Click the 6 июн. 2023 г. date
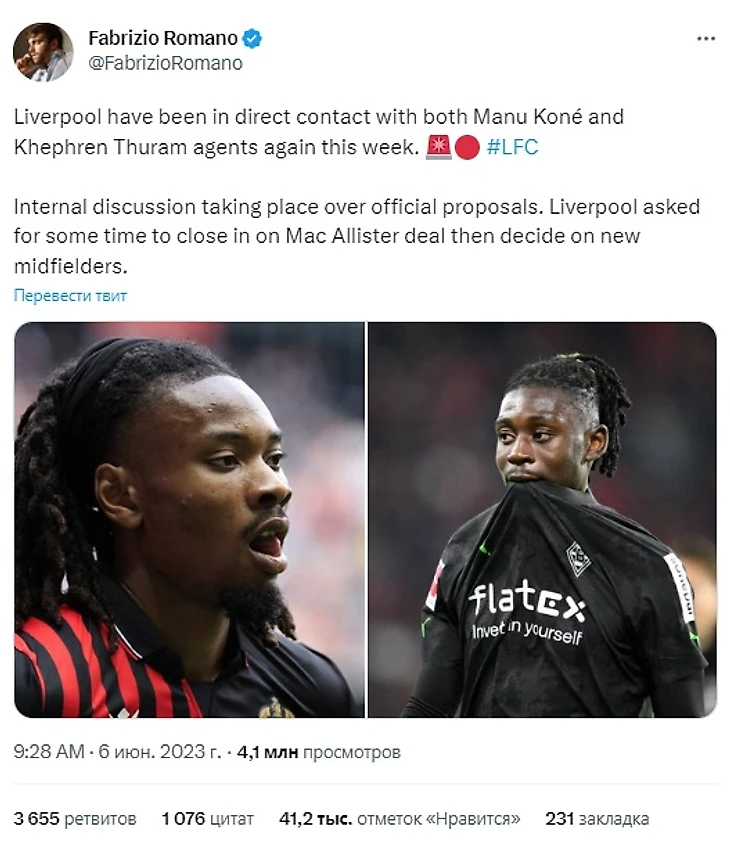The height and width of the screenshot is (842, 730). coord(160,751)
